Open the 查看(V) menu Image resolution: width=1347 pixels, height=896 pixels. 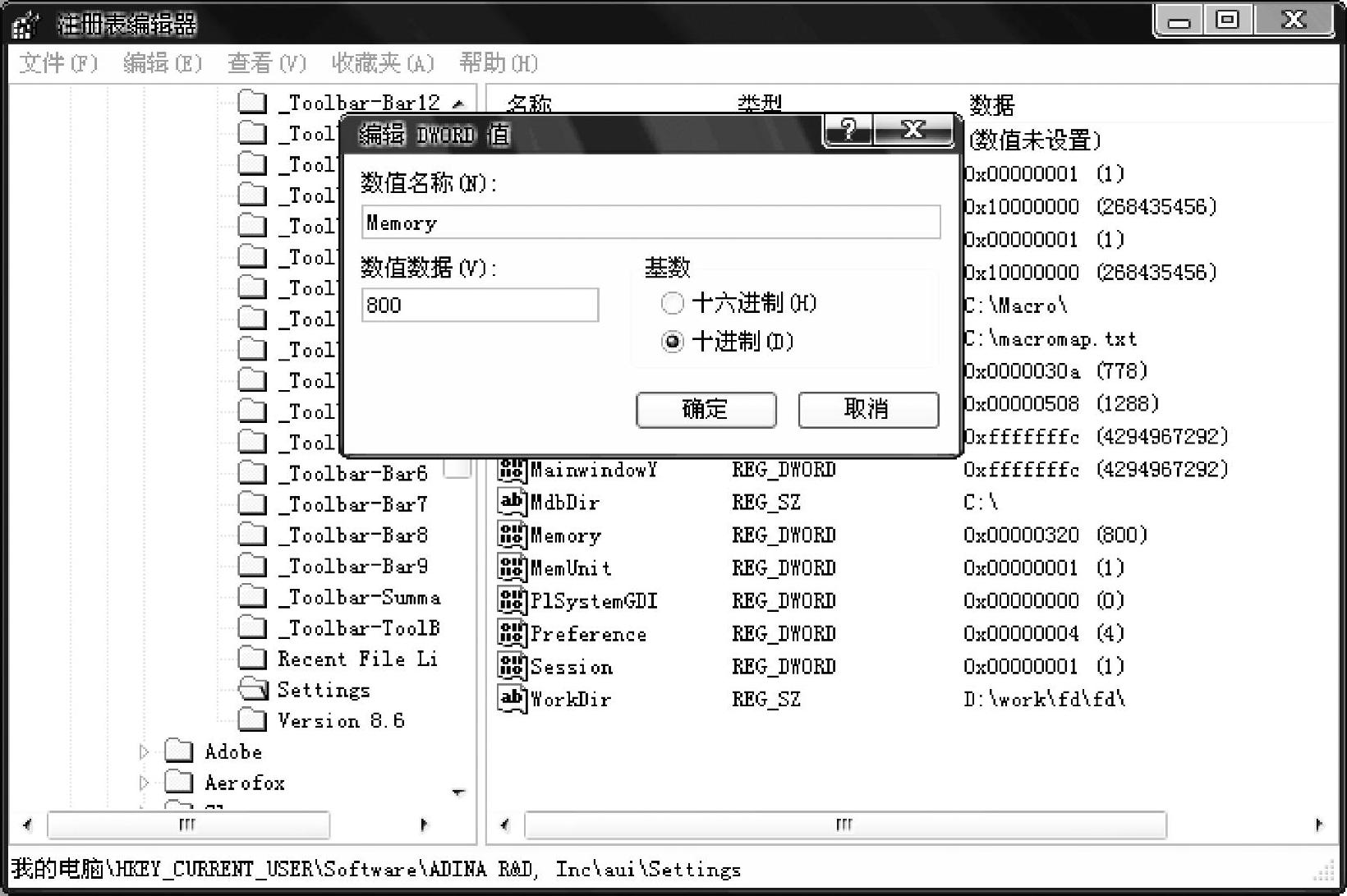pos(267,63)
